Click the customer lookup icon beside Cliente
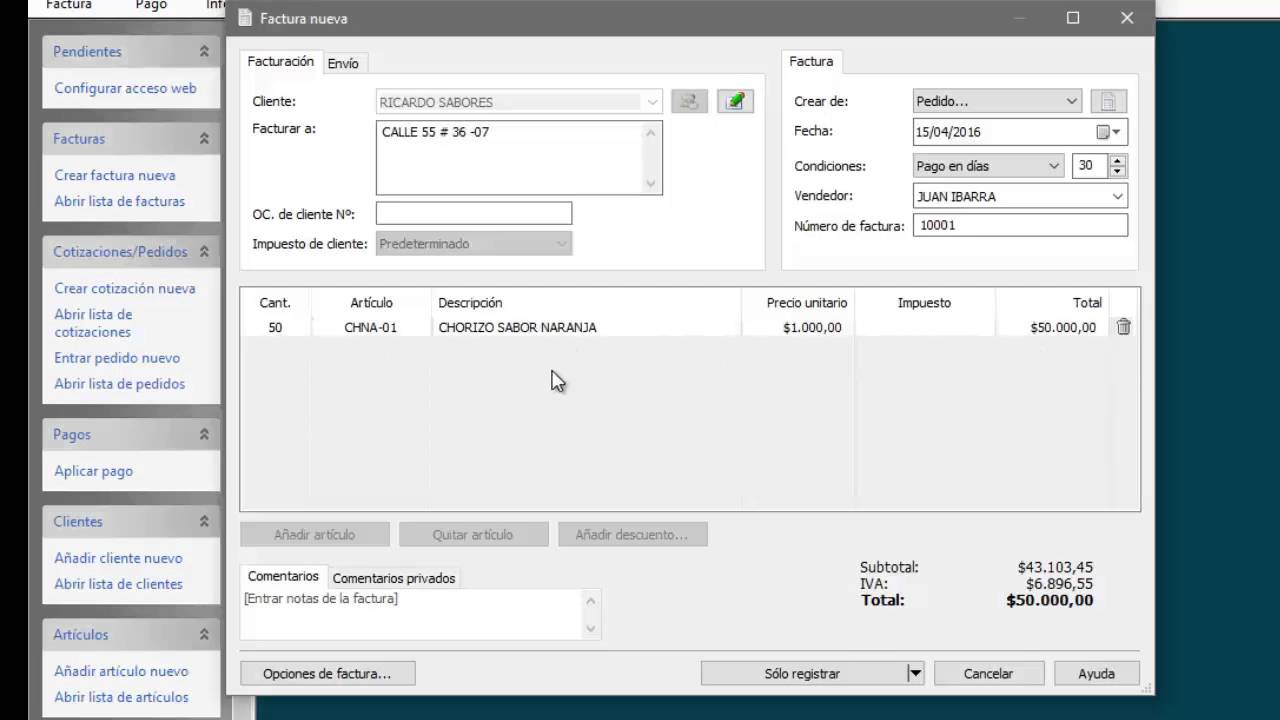Screen dimensions: 1280x720 pyautogui.click(x=689, y=101)
